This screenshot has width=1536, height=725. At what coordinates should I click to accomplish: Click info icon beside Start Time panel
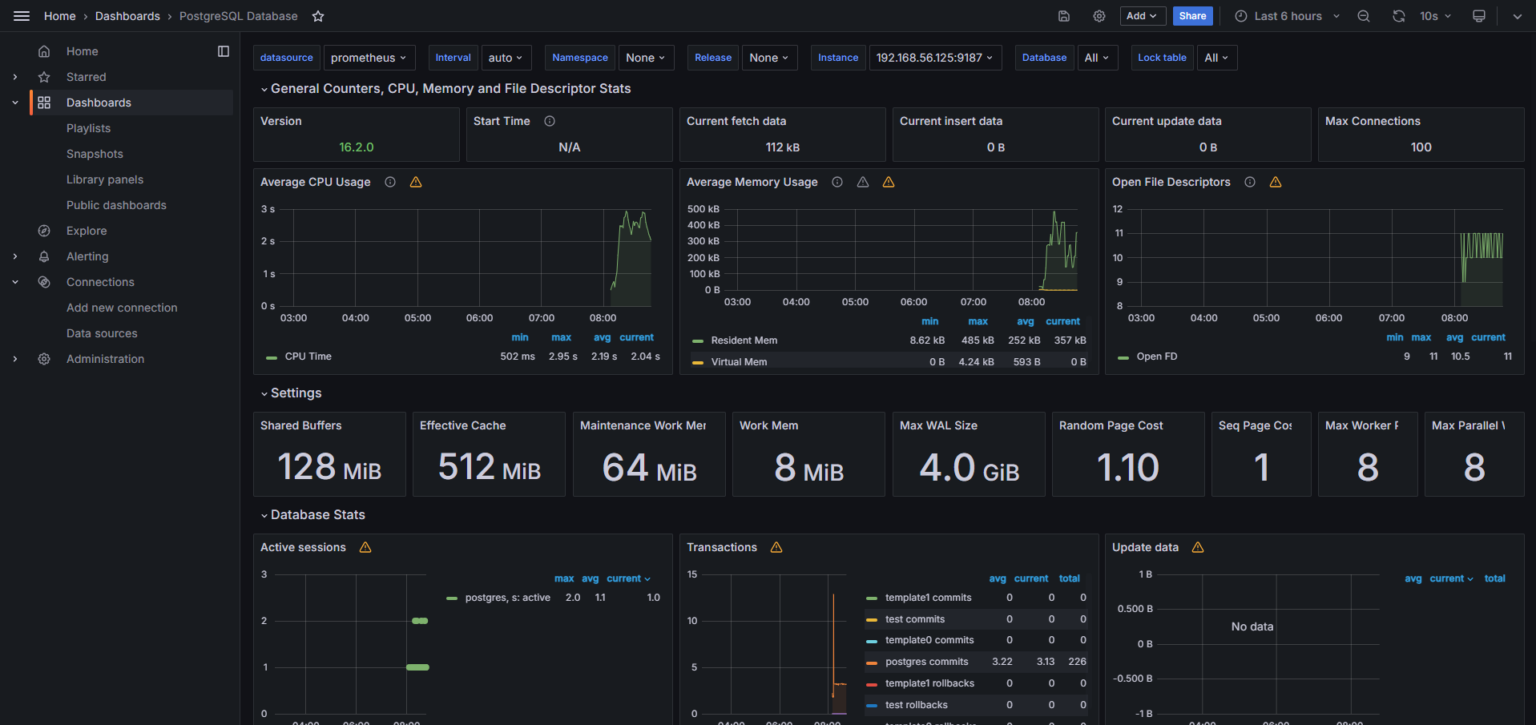[549, 121]
